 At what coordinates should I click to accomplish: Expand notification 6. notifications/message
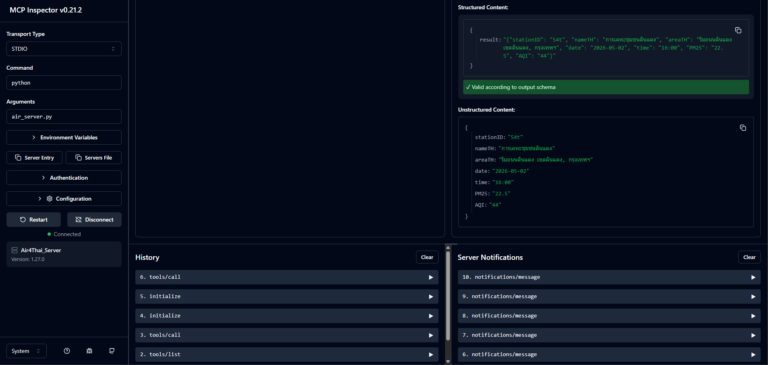pyautogui.click(x=609, y=354)
